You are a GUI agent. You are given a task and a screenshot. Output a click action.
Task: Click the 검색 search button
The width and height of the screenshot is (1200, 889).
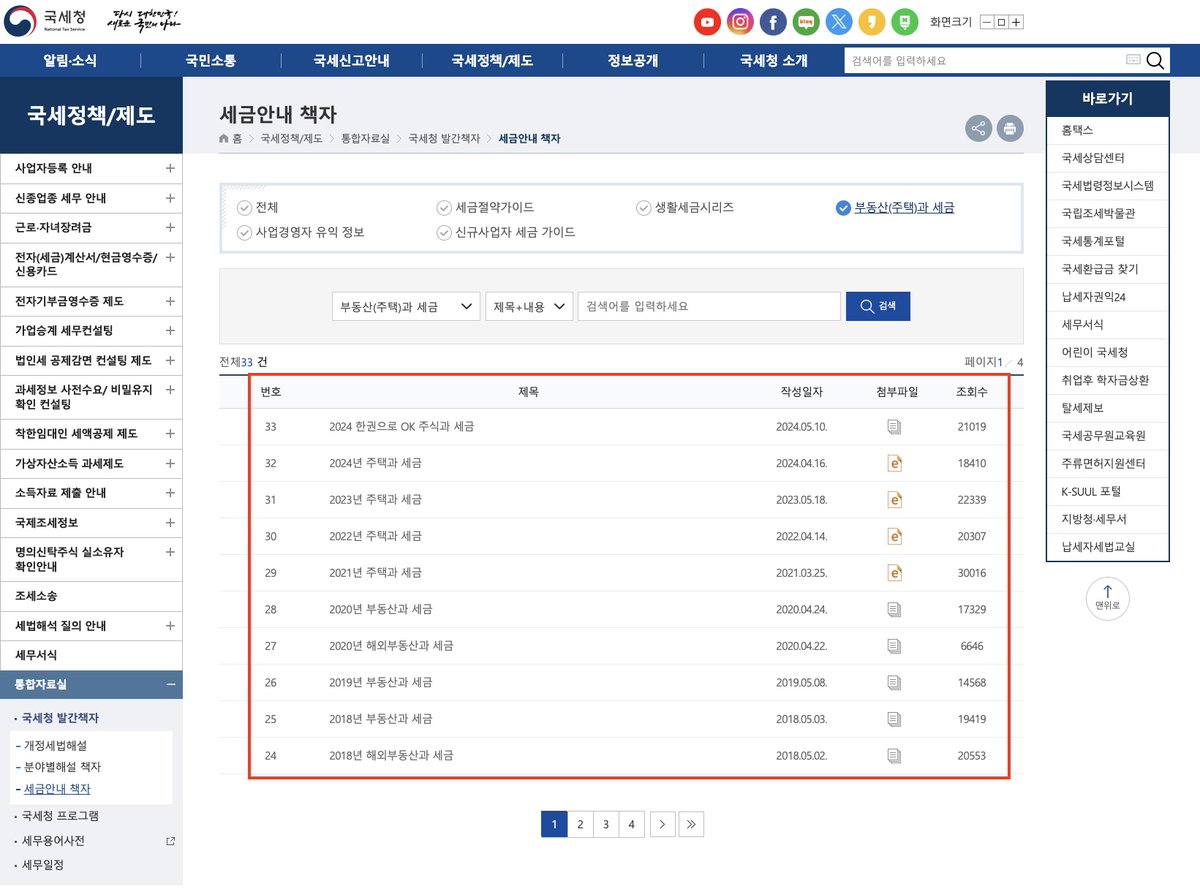point(878,305)
